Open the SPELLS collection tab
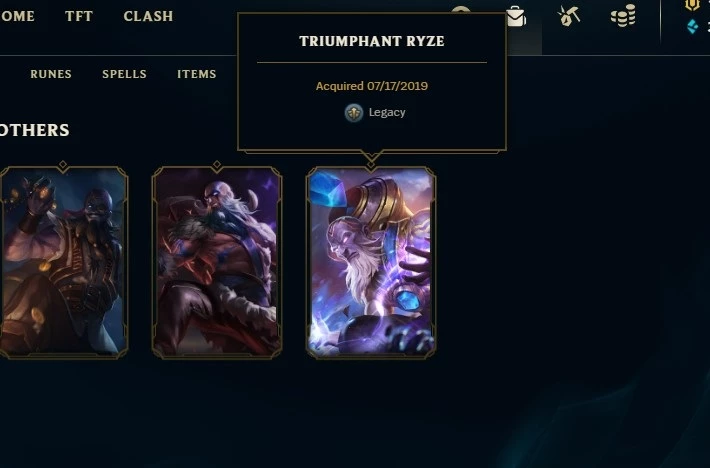 point(124,74)
